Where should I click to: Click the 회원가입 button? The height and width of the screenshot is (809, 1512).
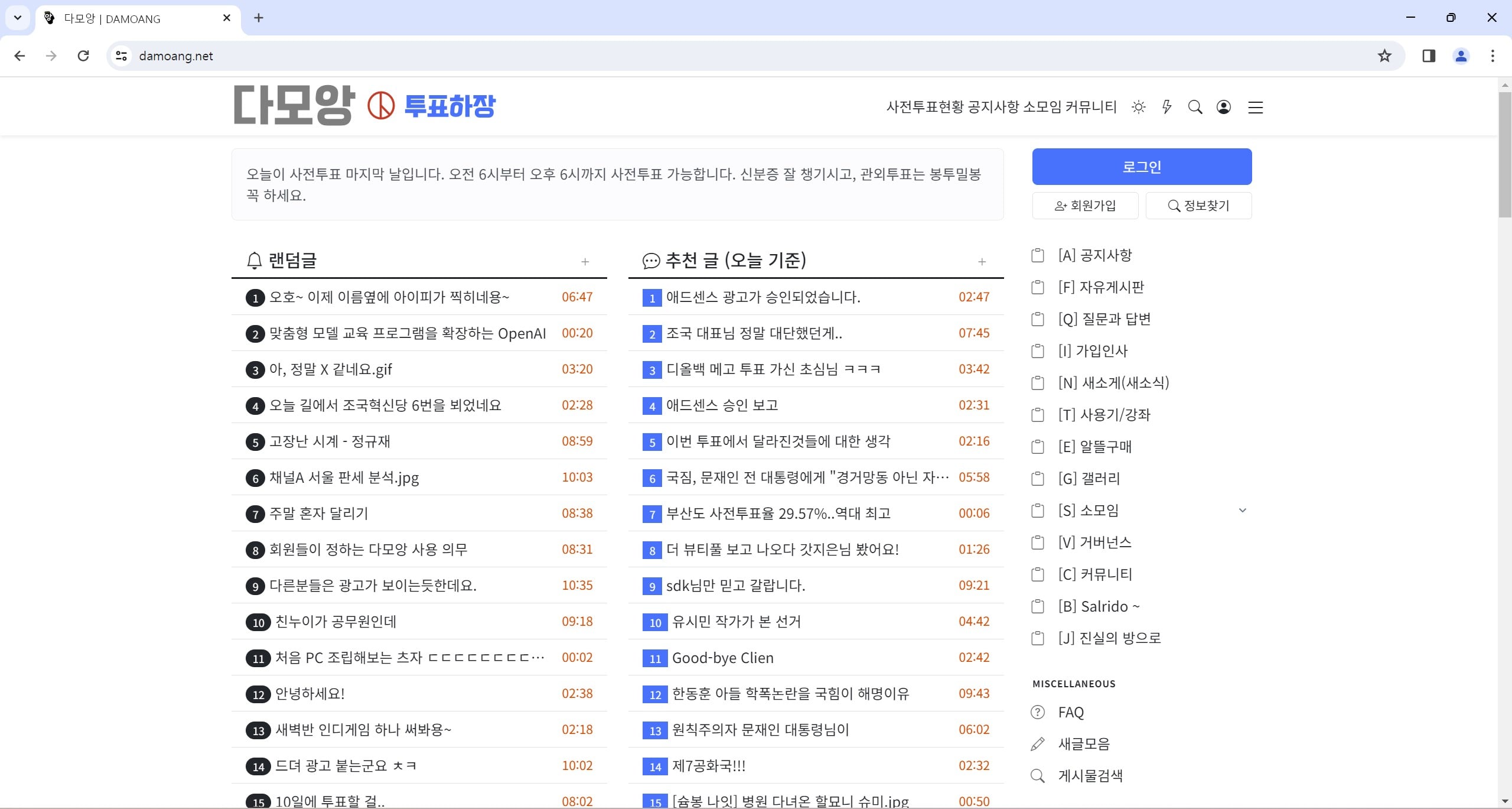[1085, 206]
